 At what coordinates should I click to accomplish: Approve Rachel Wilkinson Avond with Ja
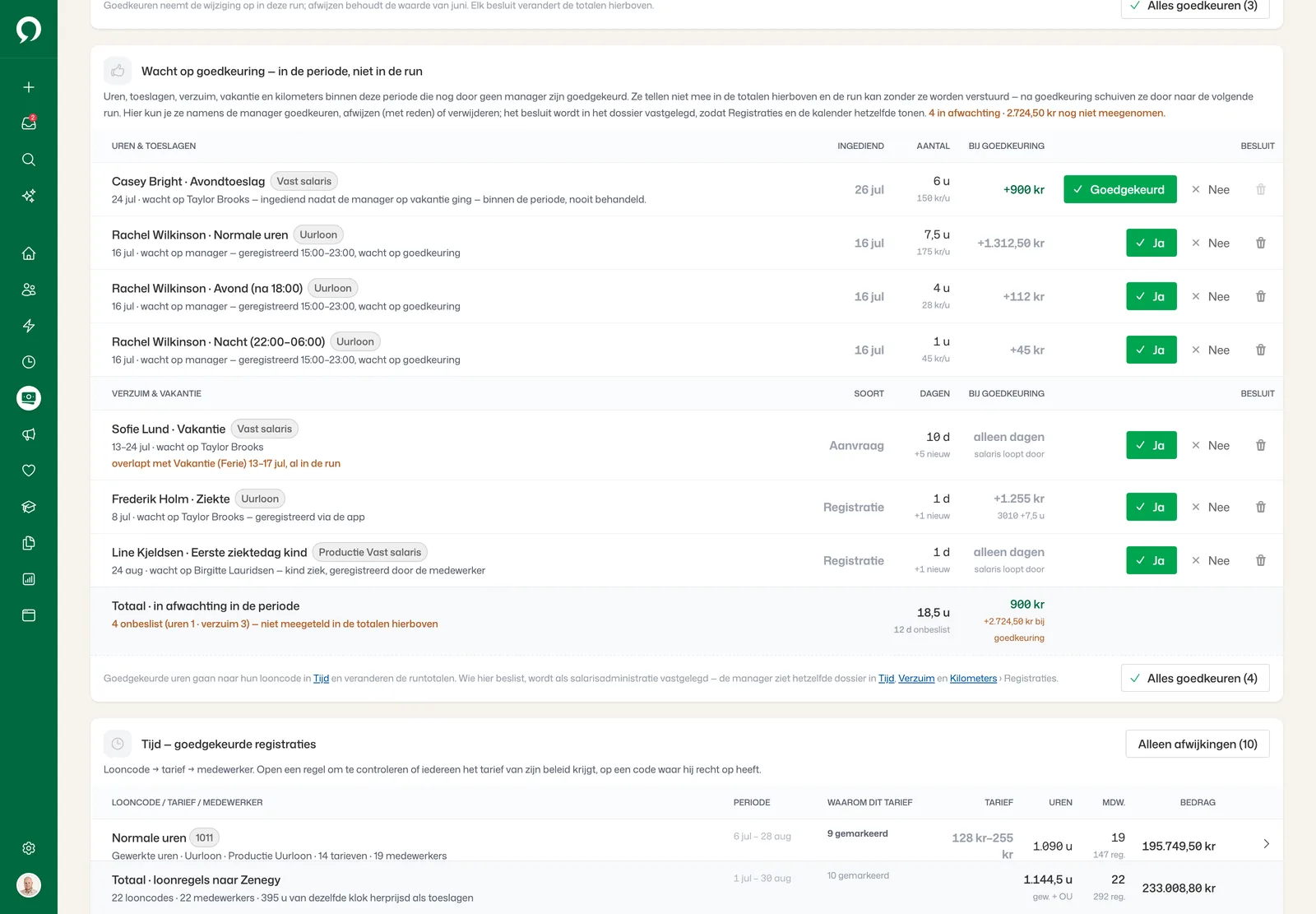coord(1151,296)
